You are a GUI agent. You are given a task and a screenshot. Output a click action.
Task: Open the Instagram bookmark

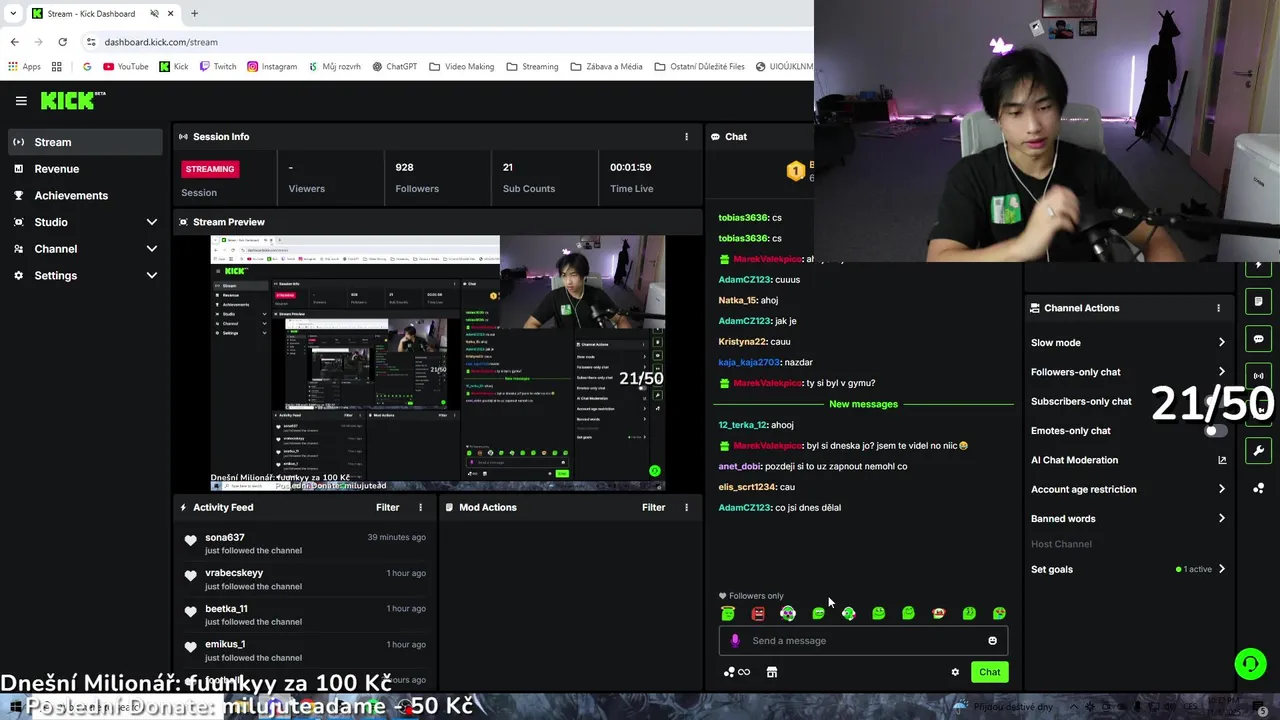tap(272, 67)
